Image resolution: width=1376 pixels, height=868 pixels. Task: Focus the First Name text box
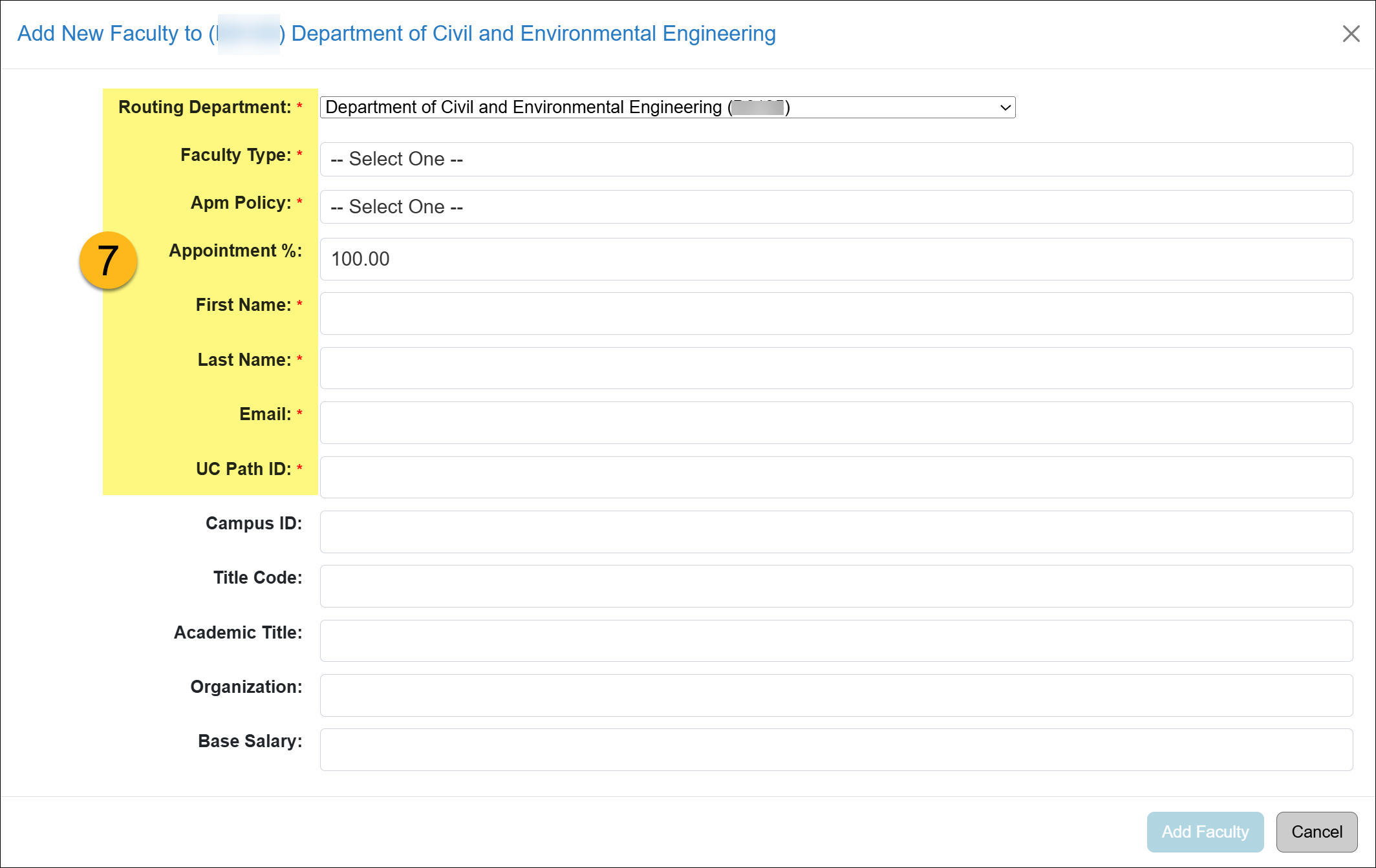tap(835, 313)
